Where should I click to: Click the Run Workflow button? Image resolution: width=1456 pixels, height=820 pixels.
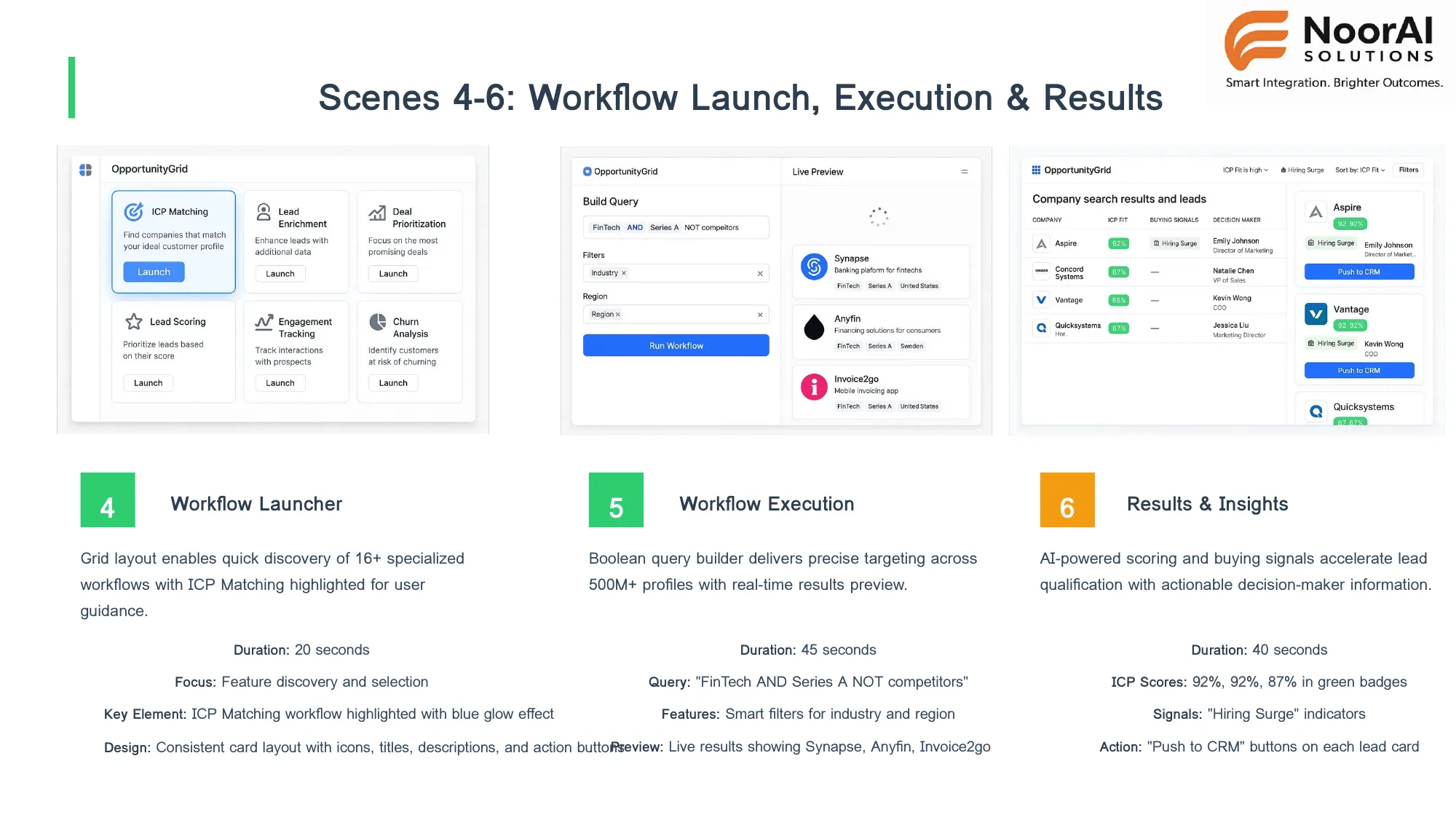676,345
